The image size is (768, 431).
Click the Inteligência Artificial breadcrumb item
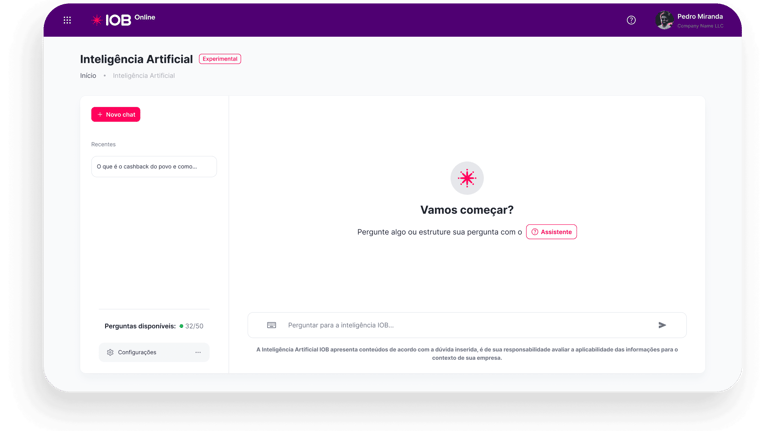click(144, 75)
